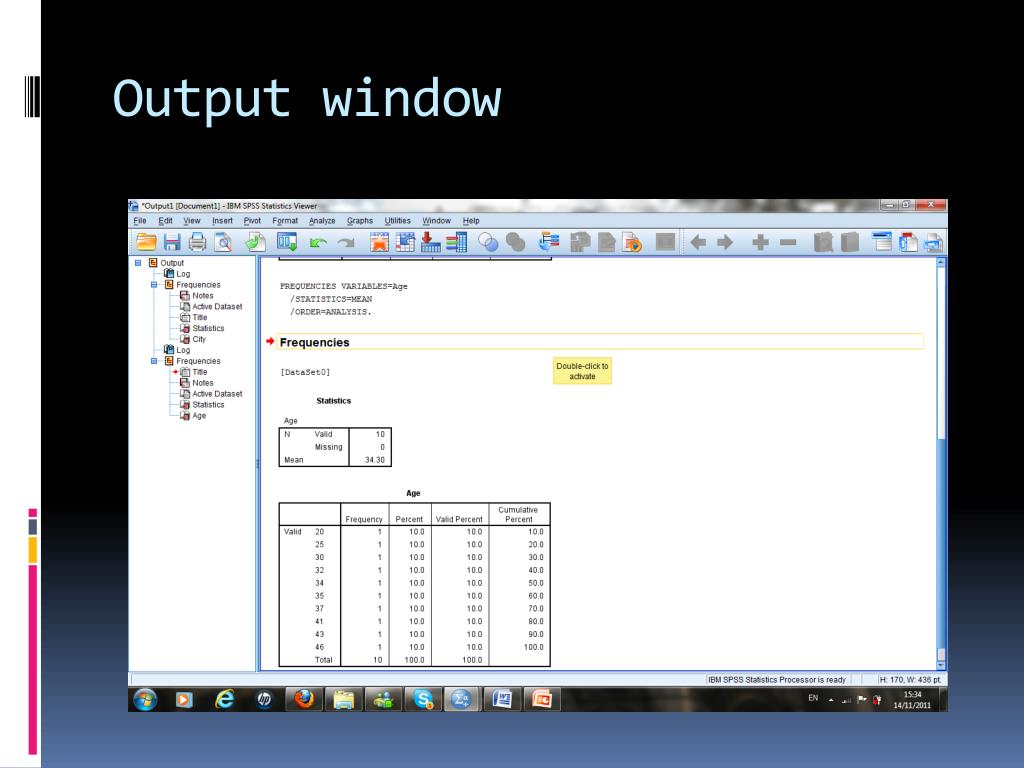This screenshot has height=768, width=1024.
Task: Click the Expand plus toolbar icon
Action: (x=760, y=243)
